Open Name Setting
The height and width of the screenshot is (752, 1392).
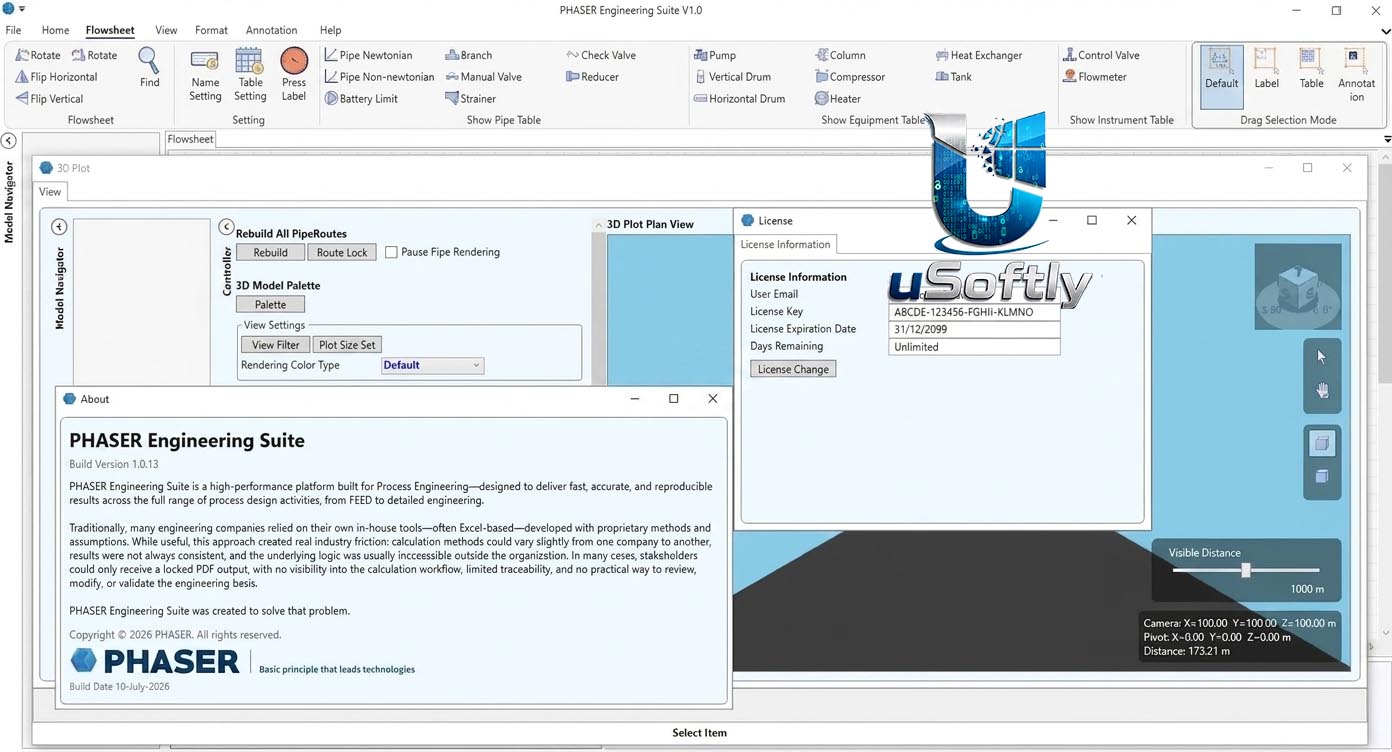pyautogui.click(x=205, y=74)
